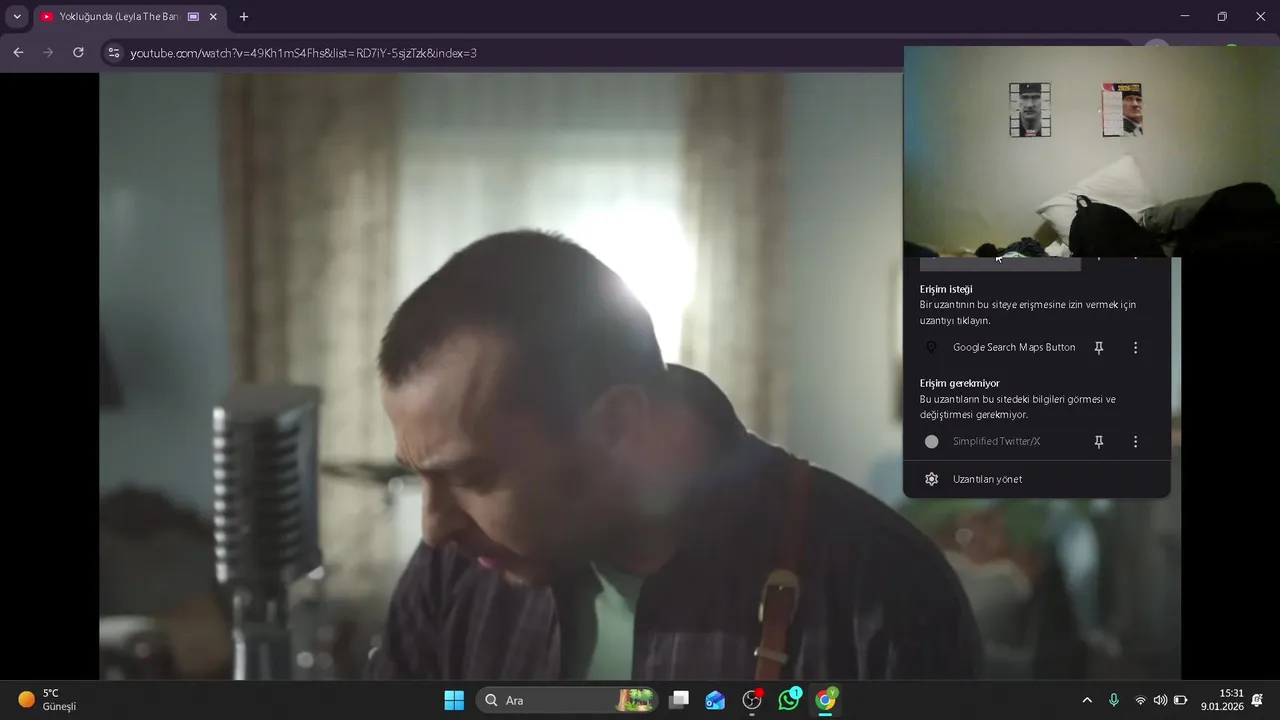Pin the Simplified Twitter/X extension
Viewport: 1280px width, 720px height.
click(x=1099, y=441)
